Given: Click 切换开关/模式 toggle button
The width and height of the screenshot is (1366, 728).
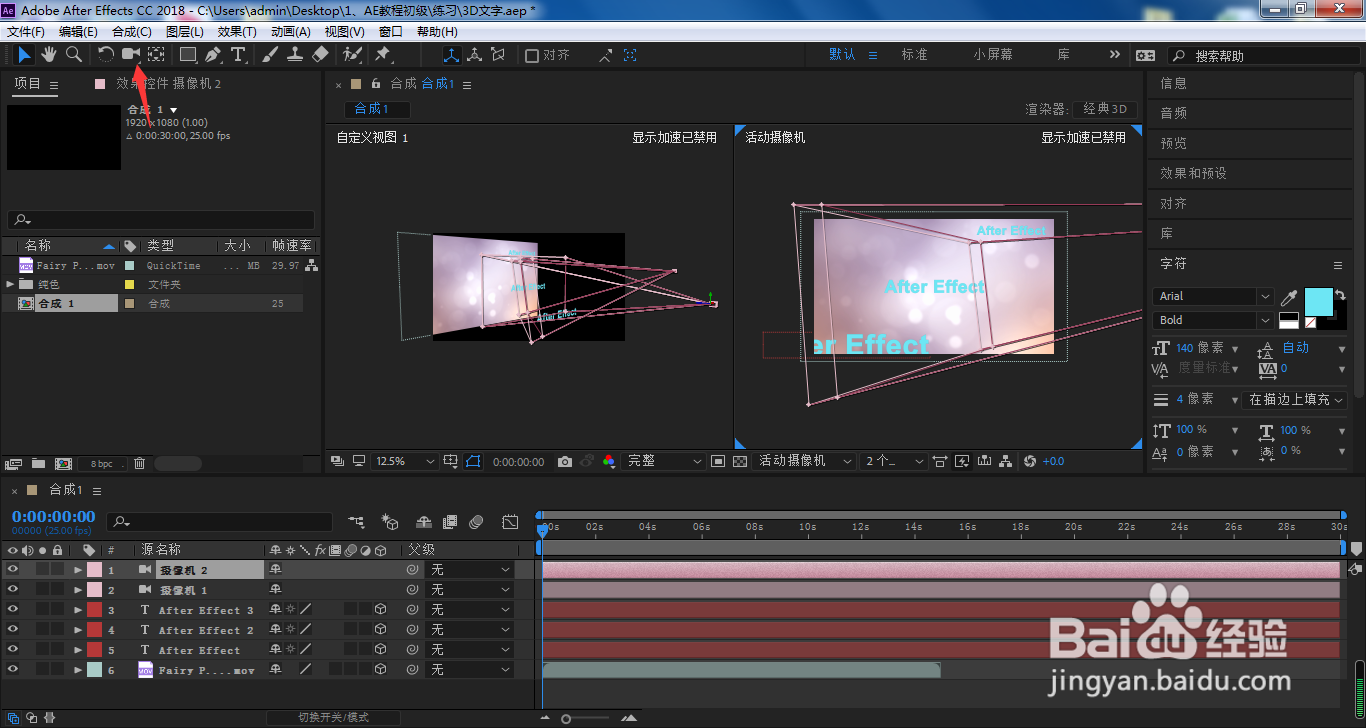Looking at the screenshot, I should [x=333, y=717].
